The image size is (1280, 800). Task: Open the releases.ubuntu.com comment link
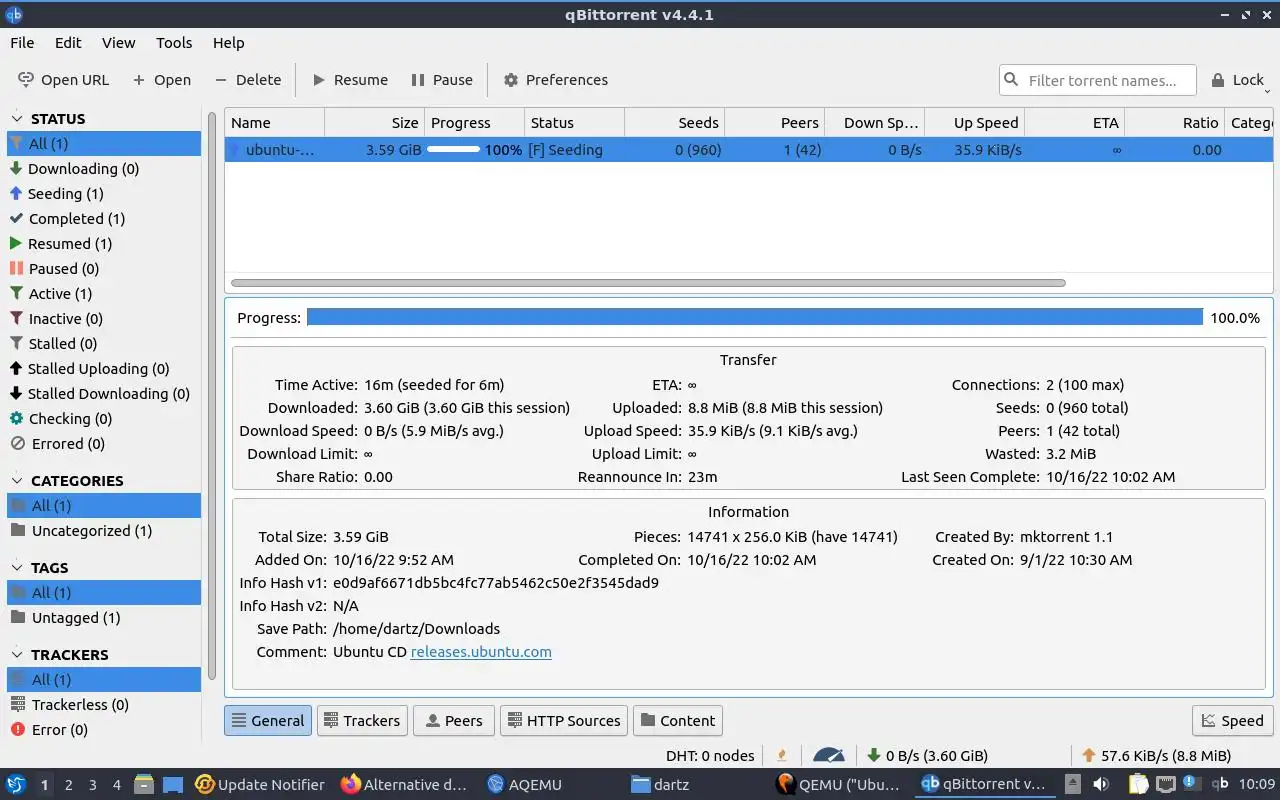[481, 652]
